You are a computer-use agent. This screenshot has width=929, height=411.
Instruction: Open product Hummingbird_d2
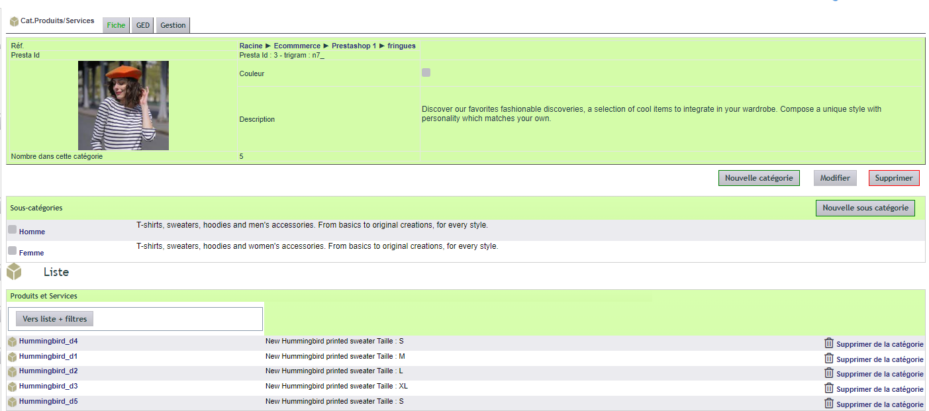[49, 371]
